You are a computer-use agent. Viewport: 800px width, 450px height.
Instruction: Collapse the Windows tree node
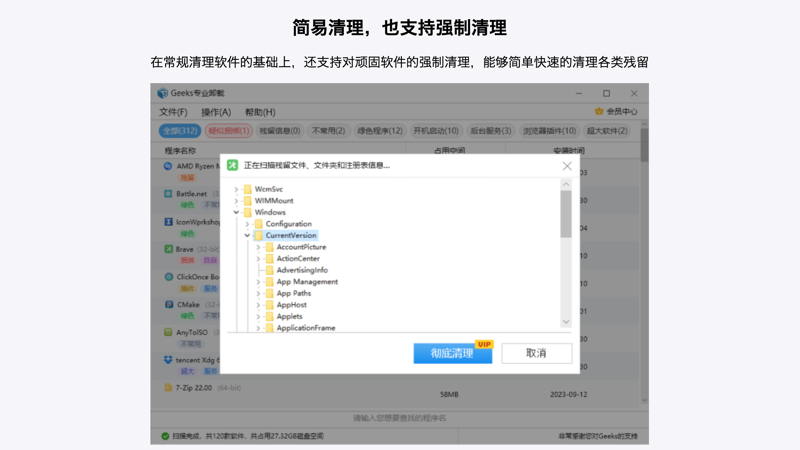[236, 212]
